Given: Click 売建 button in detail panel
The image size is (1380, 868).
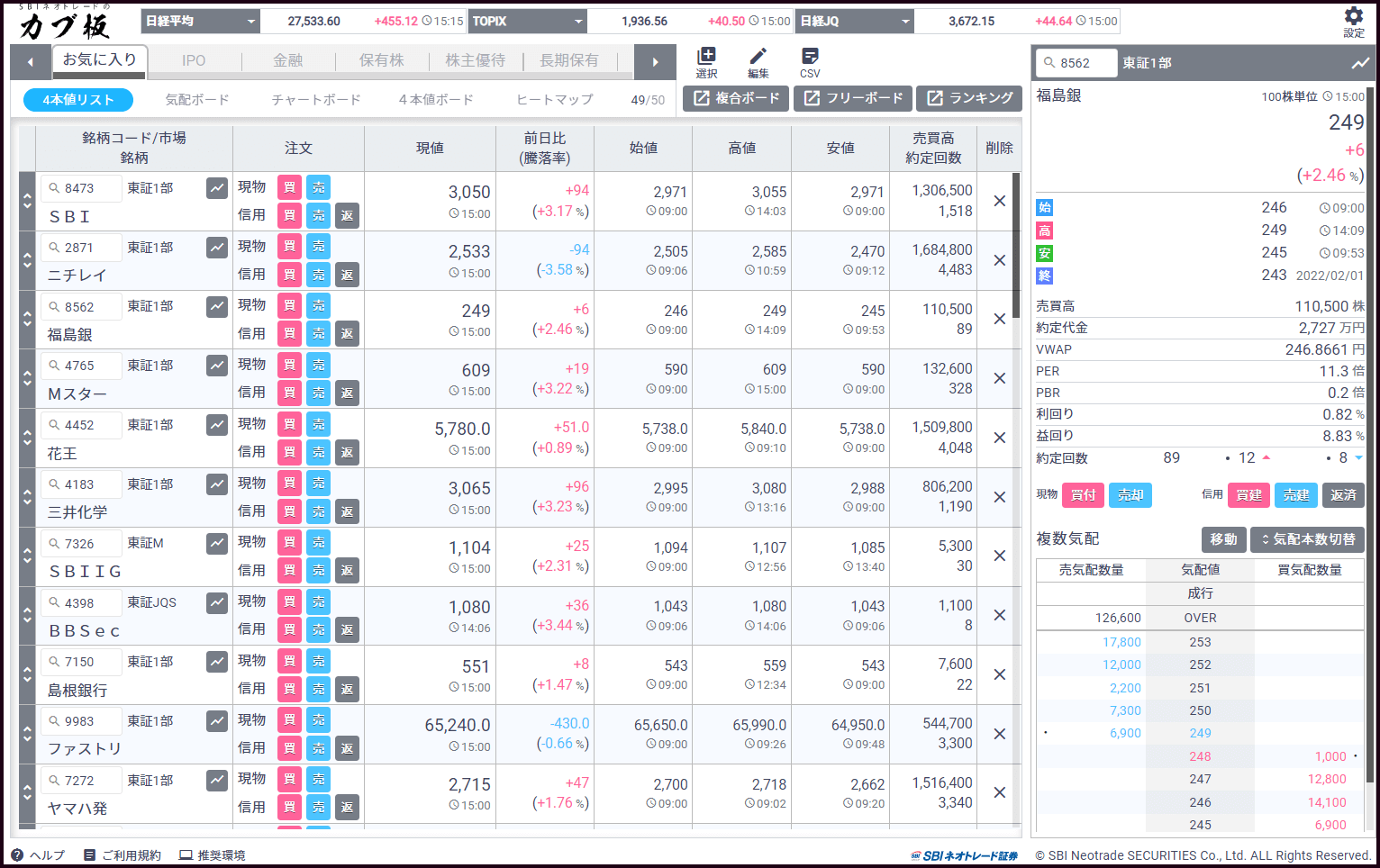Looking at the screenshot, I should pos(1296,495).
